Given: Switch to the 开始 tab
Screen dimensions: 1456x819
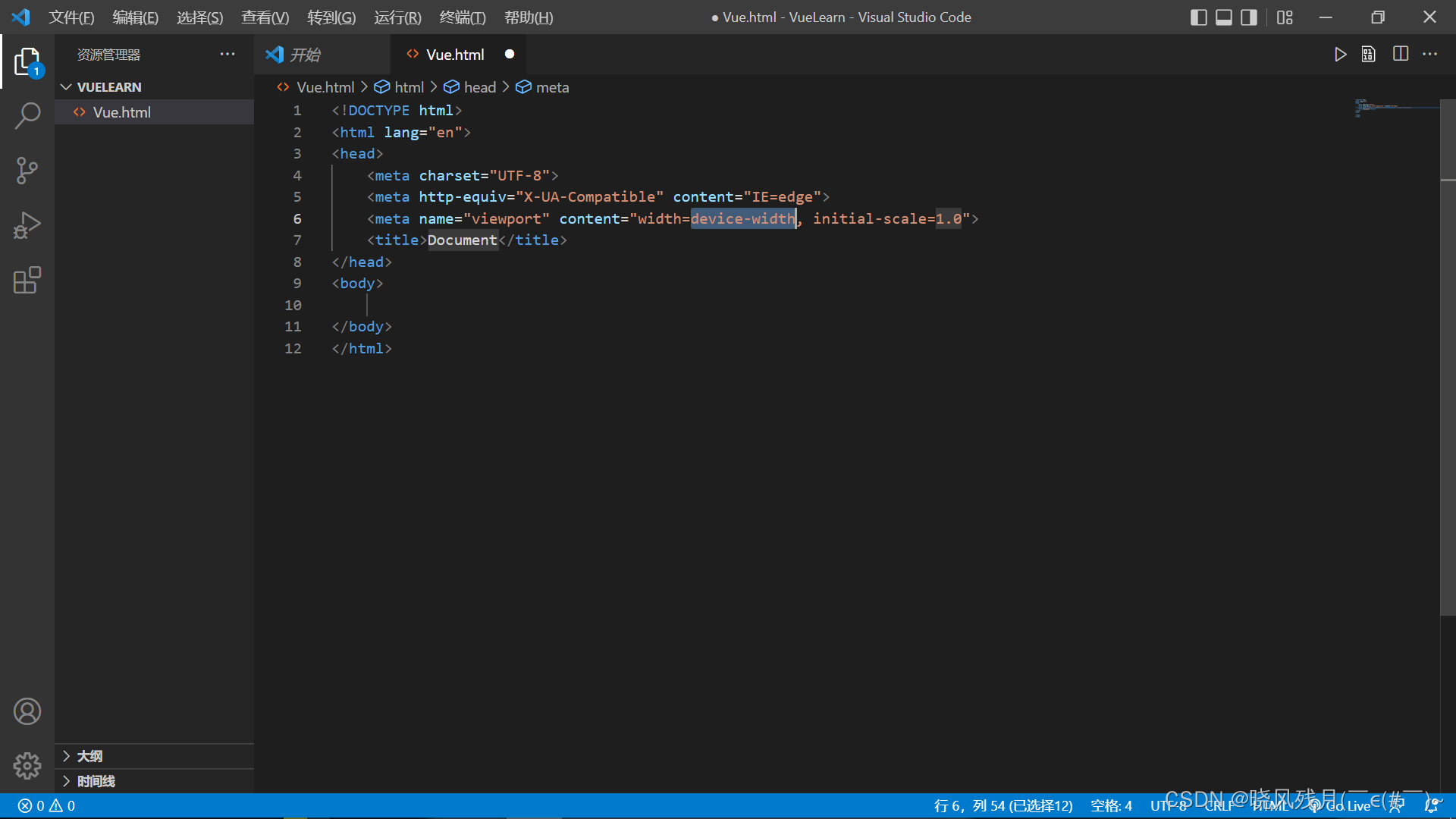Looking at the screenshot, I should coord(305,55).
